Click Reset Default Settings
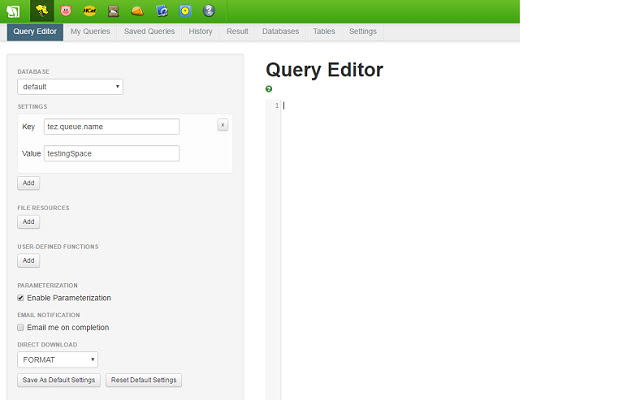Screen dimensions: 640x400 click(x=144, y=380)
